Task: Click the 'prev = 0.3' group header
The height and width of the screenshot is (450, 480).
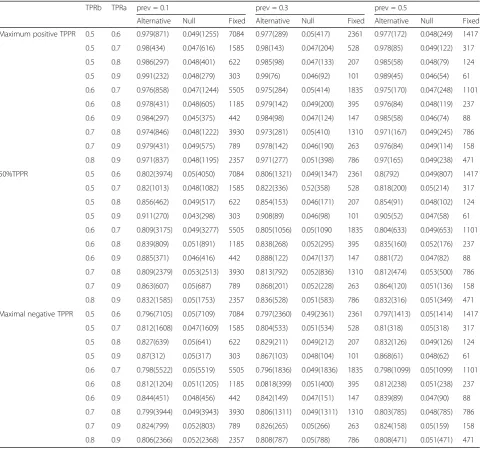Action: pyautogui.click(x=272, y=8)
